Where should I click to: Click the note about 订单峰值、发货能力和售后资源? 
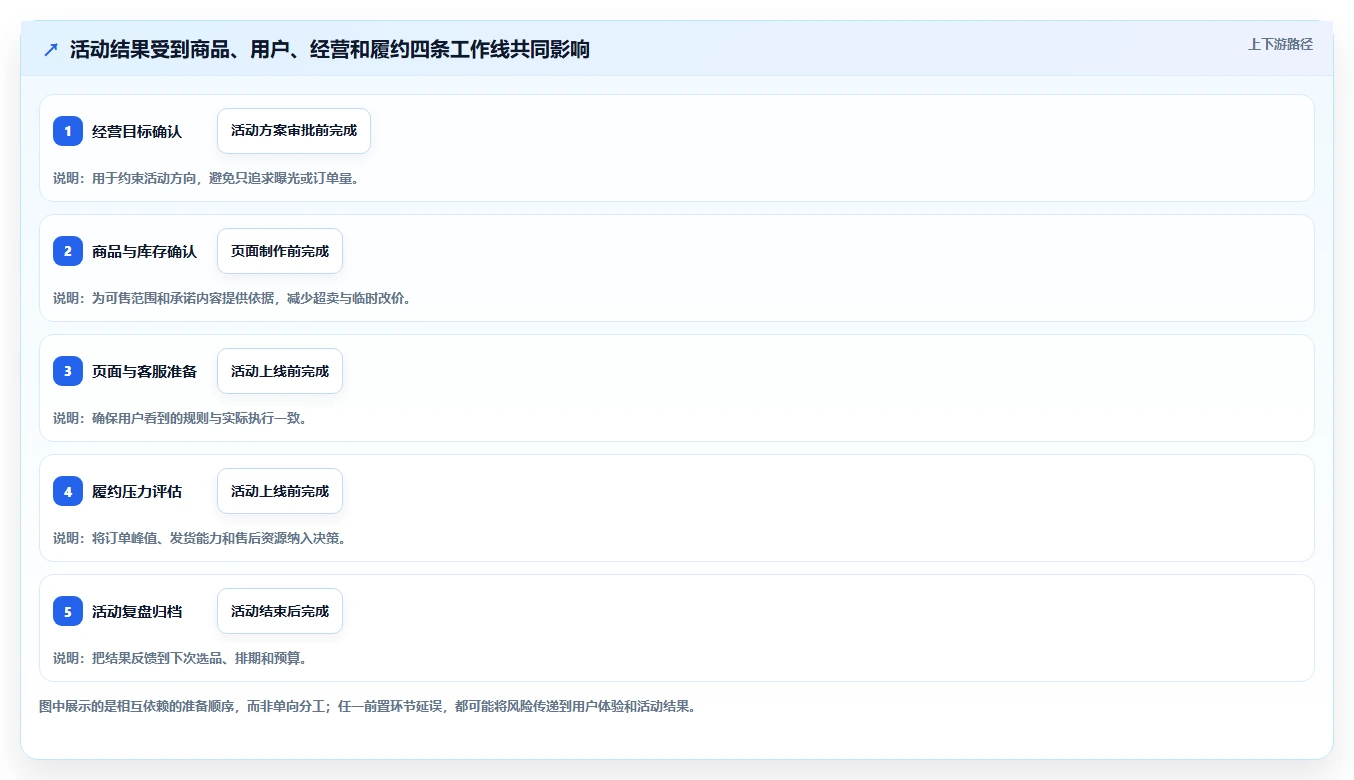click(x=200, y=538)
